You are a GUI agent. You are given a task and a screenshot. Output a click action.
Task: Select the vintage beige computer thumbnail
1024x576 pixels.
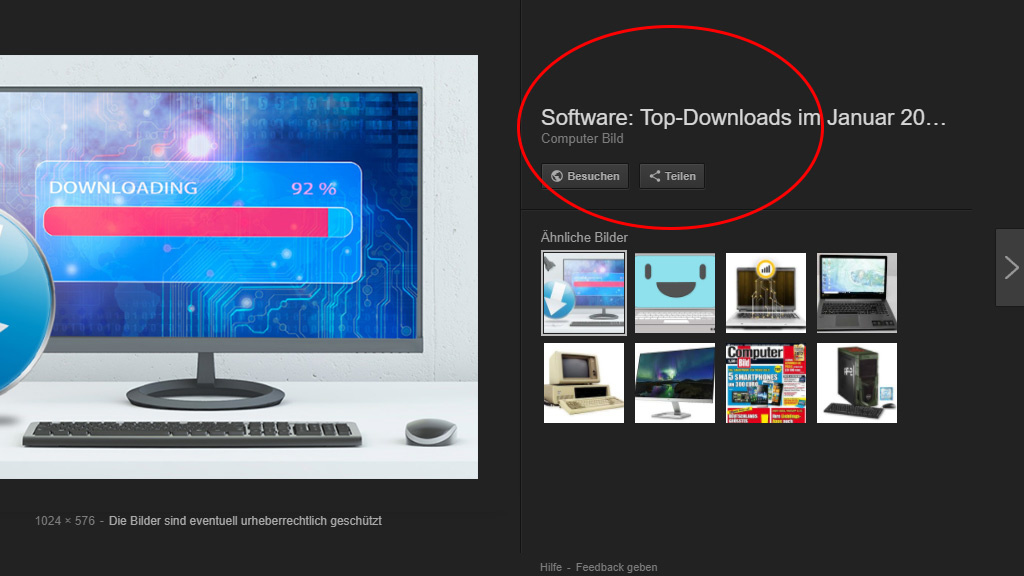pyautogui.click(x=584, y=383)
